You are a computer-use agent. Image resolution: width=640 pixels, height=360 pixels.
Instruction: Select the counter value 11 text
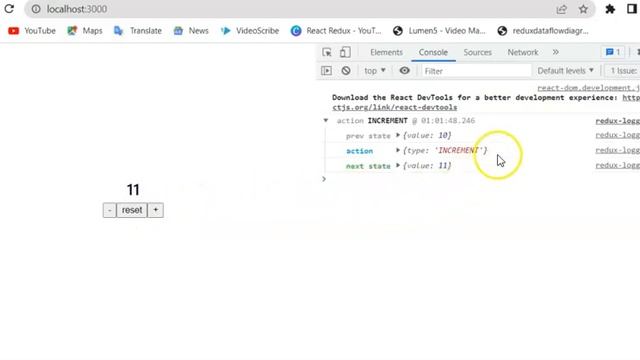pyautogui.click(x=133, y=190)
